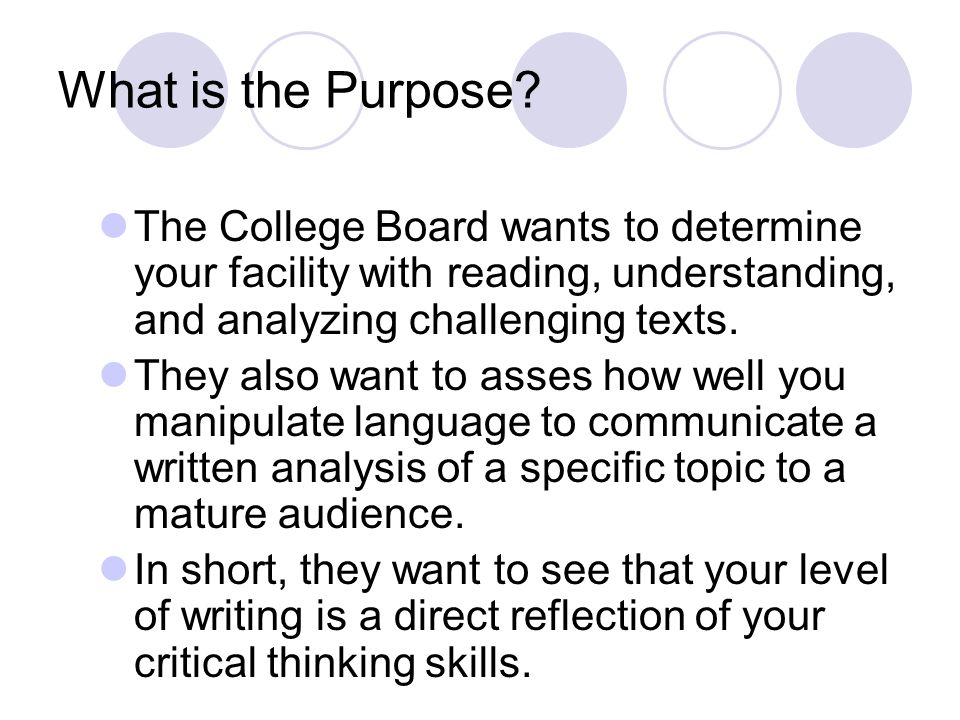This screenshot has height=720, width=960.
Task: Select the outlined circle behind 'the Purpose'
Action: click(306, 90)
